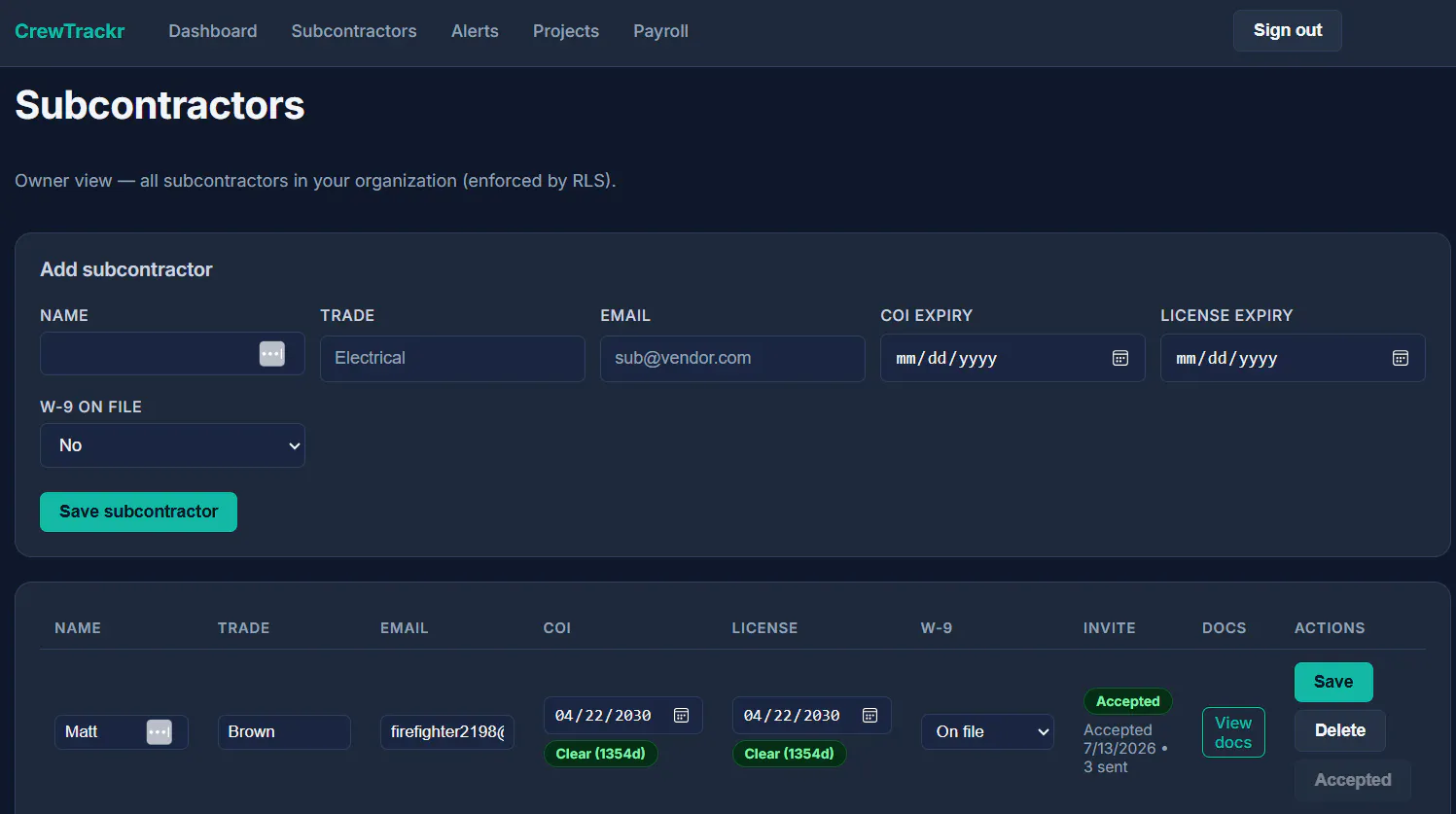
Task: Click the Subcontractors page heading
Action: [160, 105]
